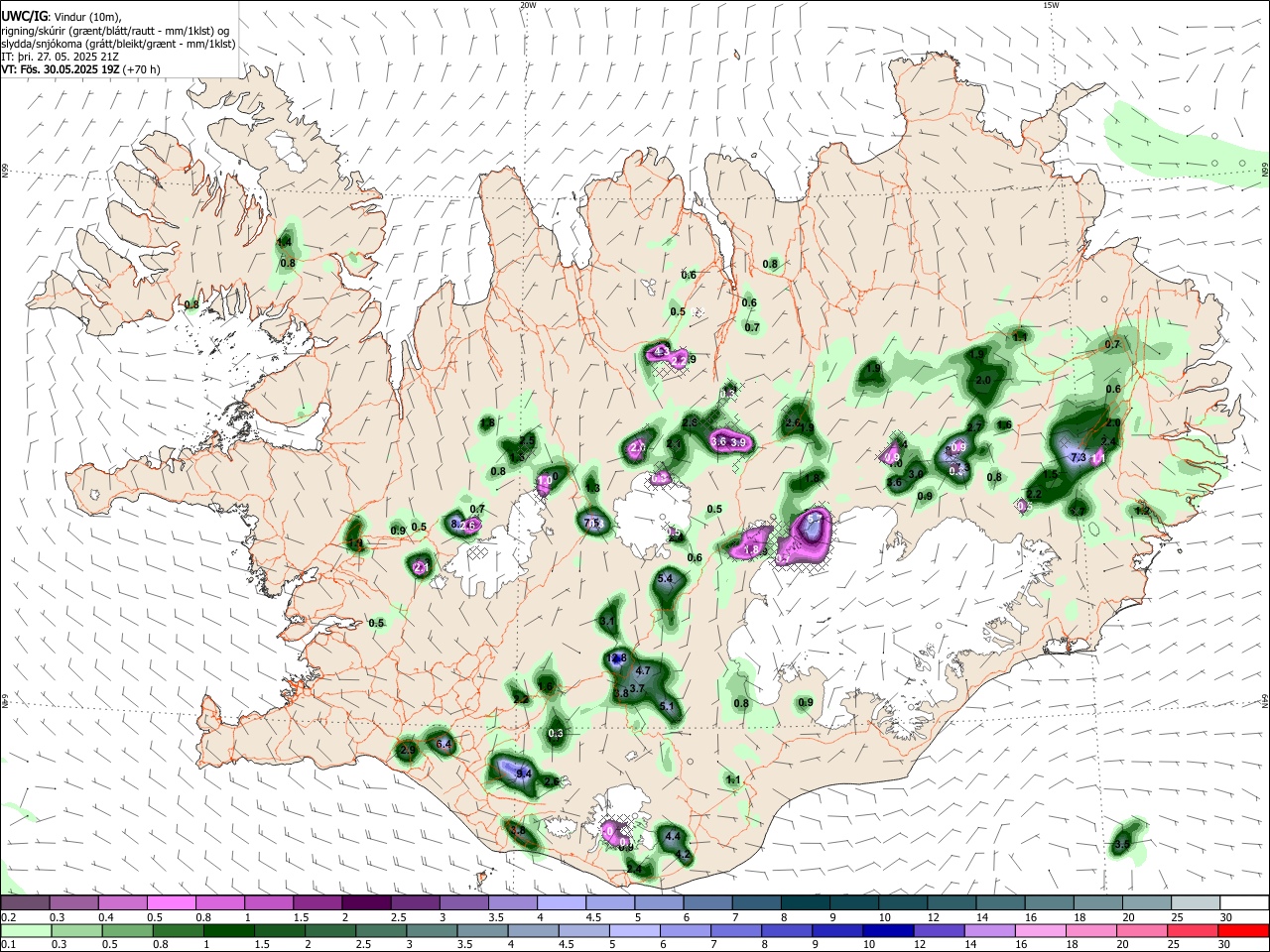Viewport: 1270px width, 952px height.
Task: Click the '64N' latitude label on the right edge
Action: click(x=1265, y=700)
